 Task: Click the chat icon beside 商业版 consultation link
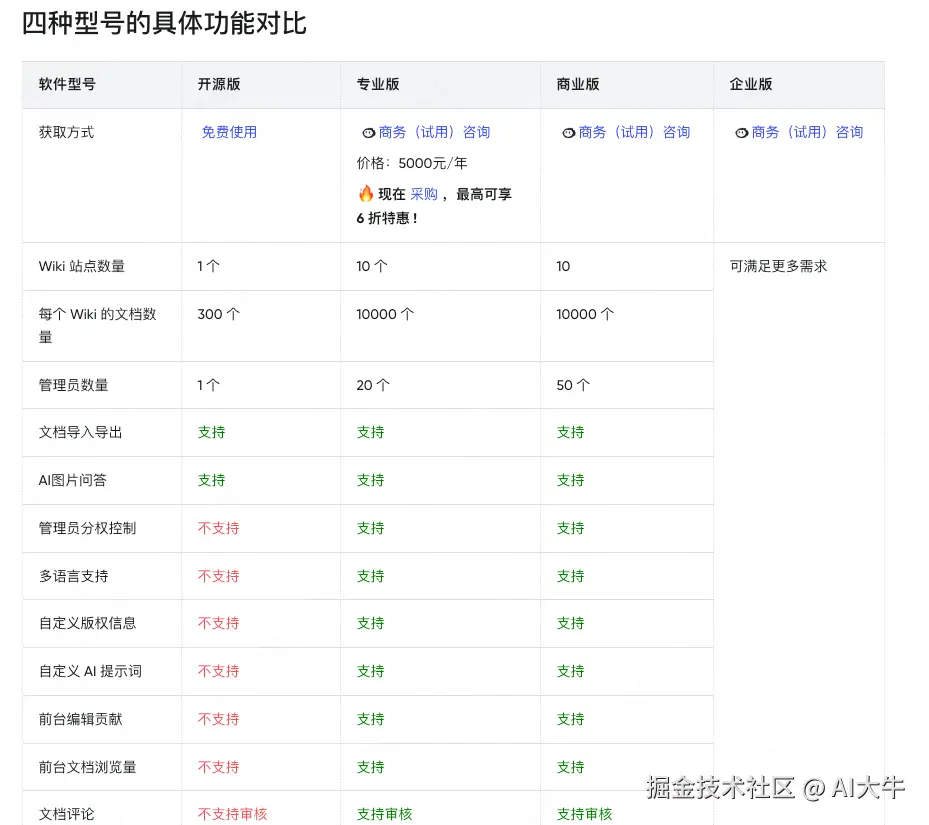point(568,133)
